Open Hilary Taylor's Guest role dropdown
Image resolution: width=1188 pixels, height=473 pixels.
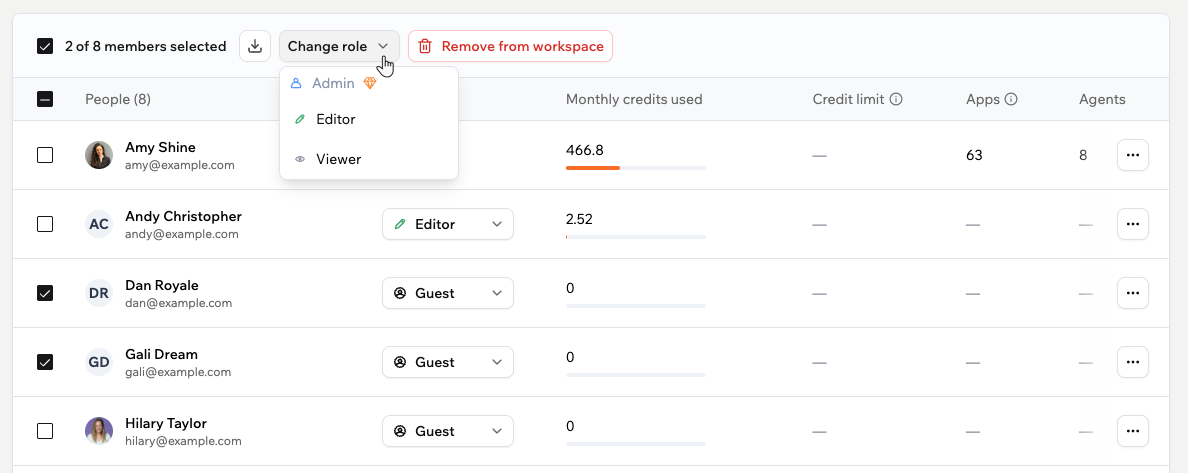pos(448,431)
